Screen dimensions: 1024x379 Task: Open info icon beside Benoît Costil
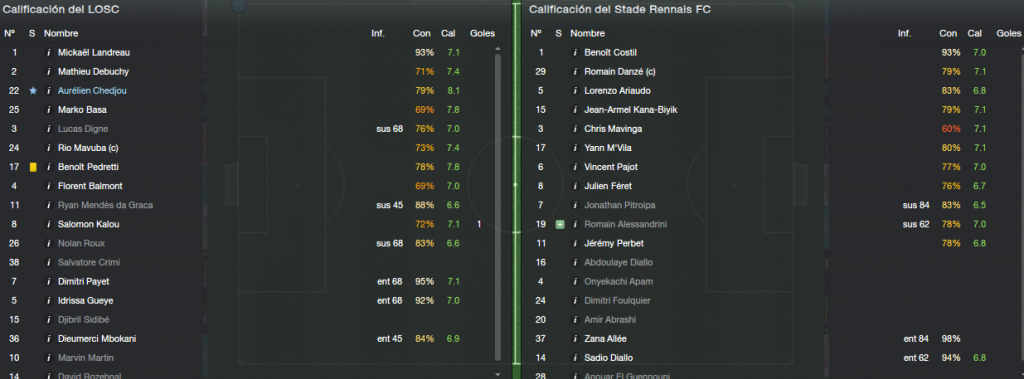pyautogui.click(x=575, y=52)
